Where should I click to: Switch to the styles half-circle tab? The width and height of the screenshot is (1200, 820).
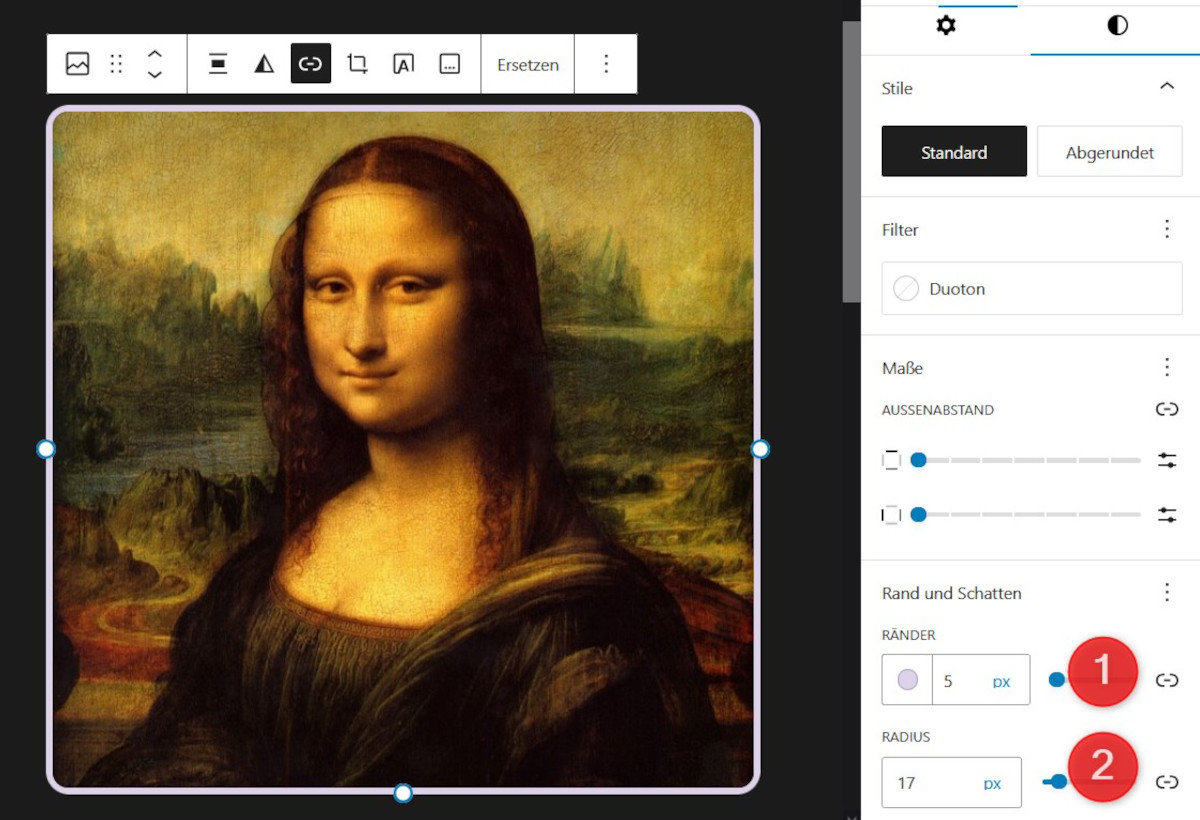click(1117, 26)
